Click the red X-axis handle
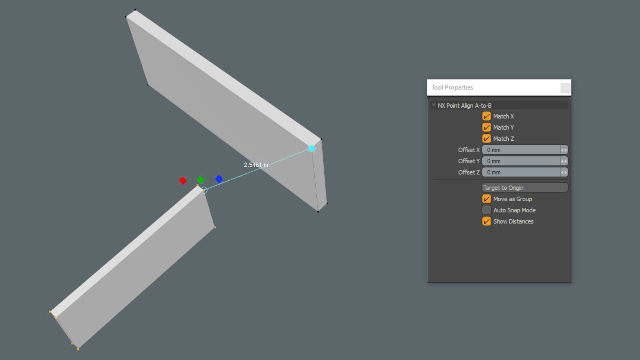This screenshot has height=360, width=640. point(183,180)
